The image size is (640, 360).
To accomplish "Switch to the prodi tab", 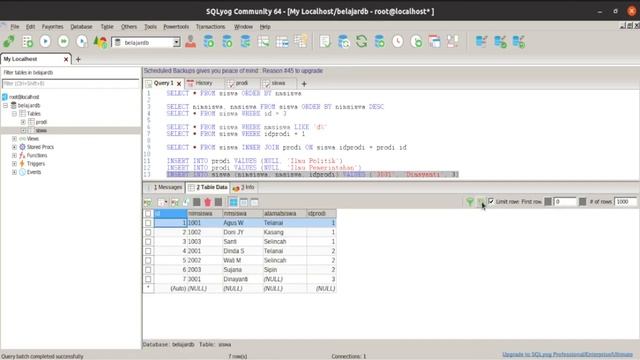I will click(x=242, y=83).
